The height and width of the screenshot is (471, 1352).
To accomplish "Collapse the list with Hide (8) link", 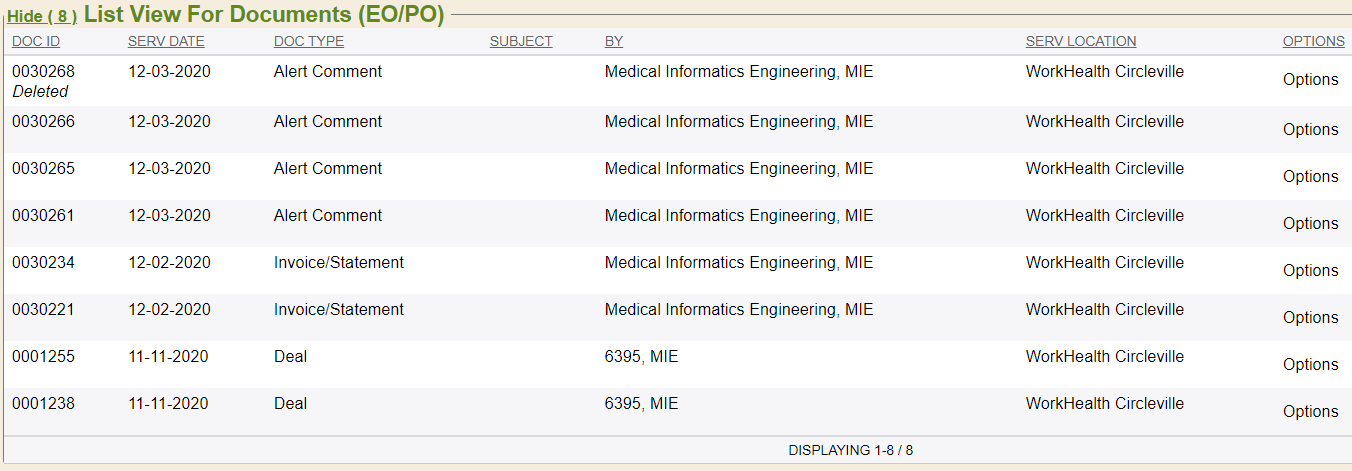I will pyautogui.click(x=42, y=17).
